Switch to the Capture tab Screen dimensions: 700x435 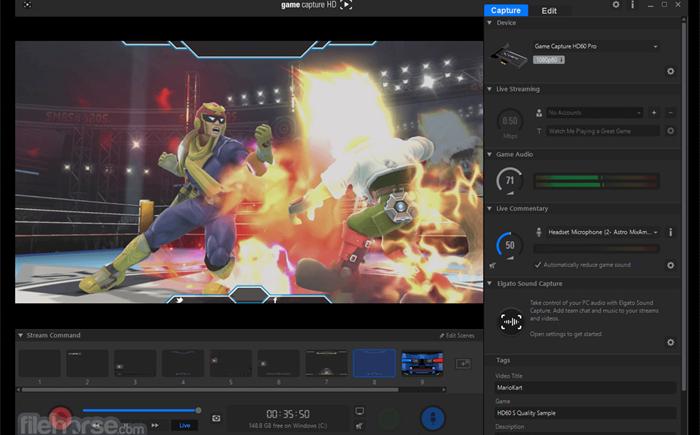click(x=506, y=10)
